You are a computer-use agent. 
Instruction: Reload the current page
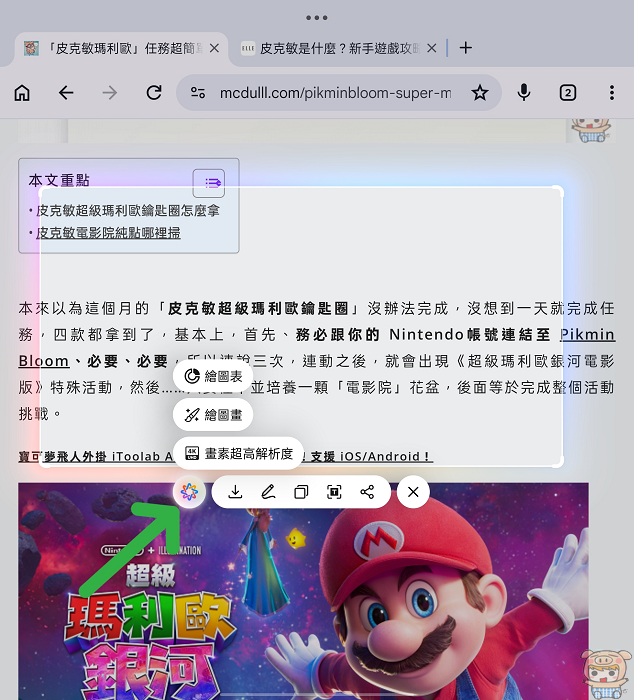click(154, 93)
